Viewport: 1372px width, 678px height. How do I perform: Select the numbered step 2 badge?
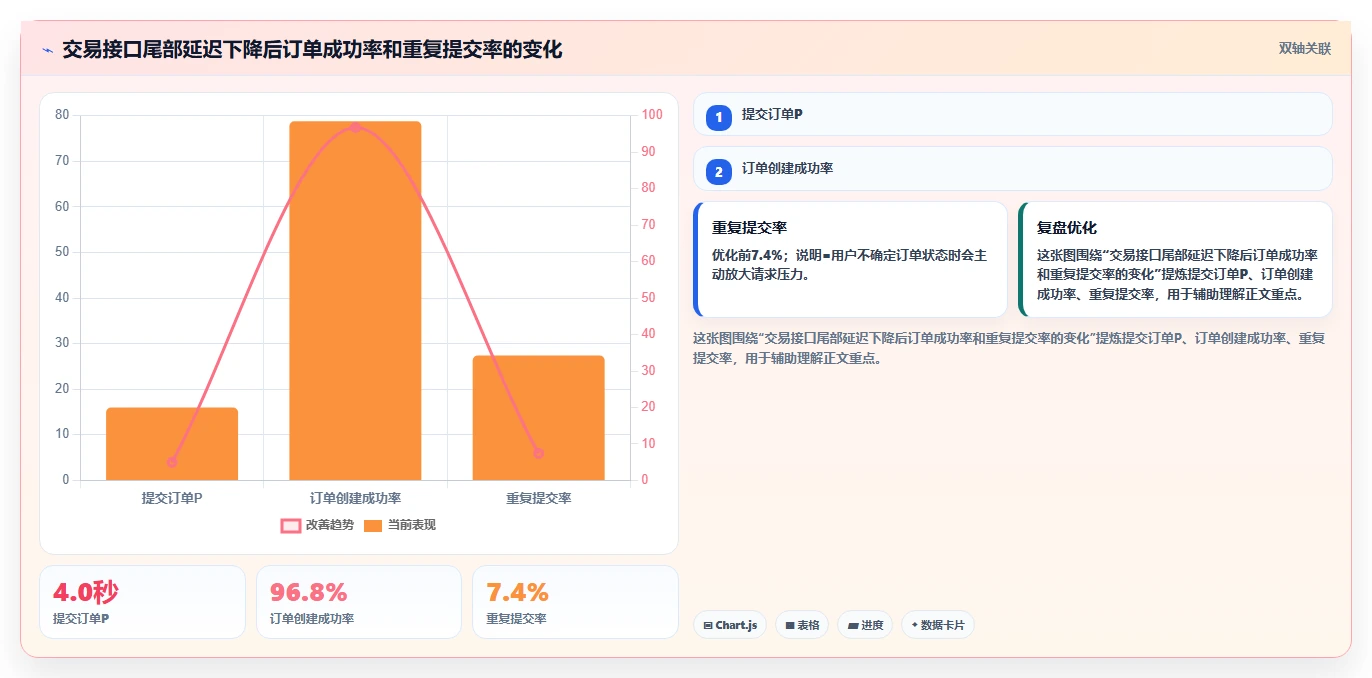(x=718, y=171)
